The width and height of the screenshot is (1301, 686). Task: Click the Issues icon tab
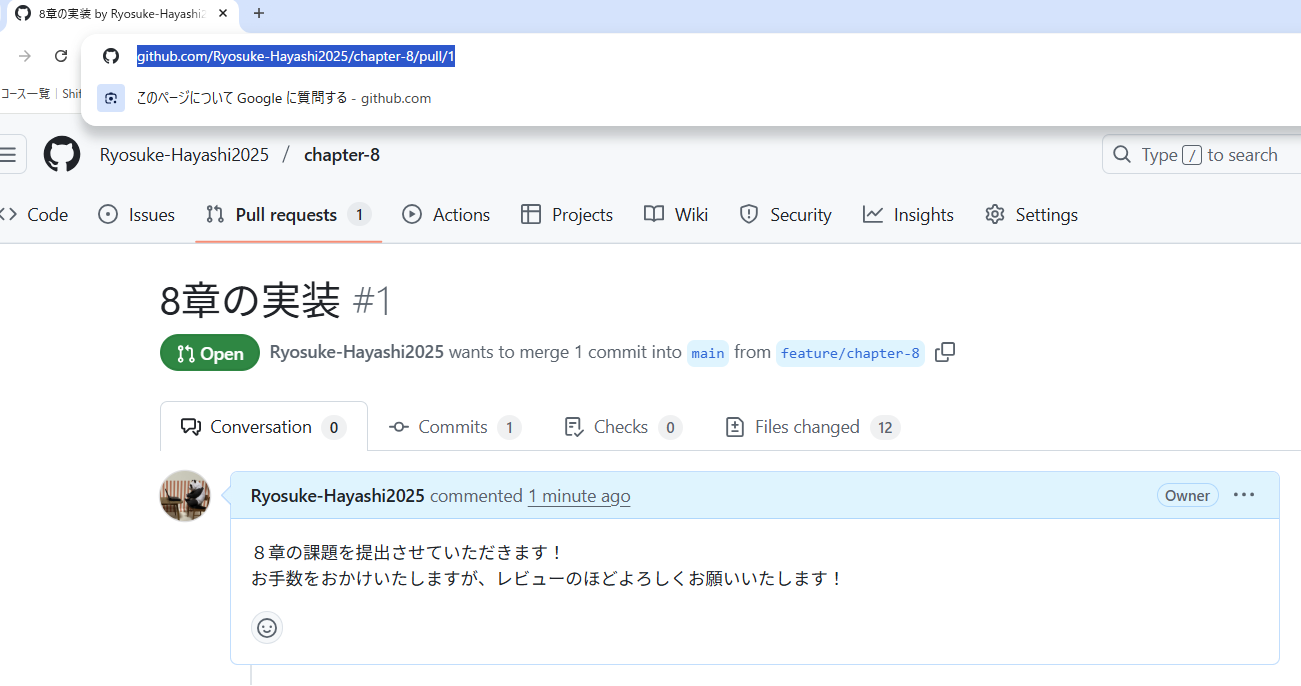click(110, 214)
